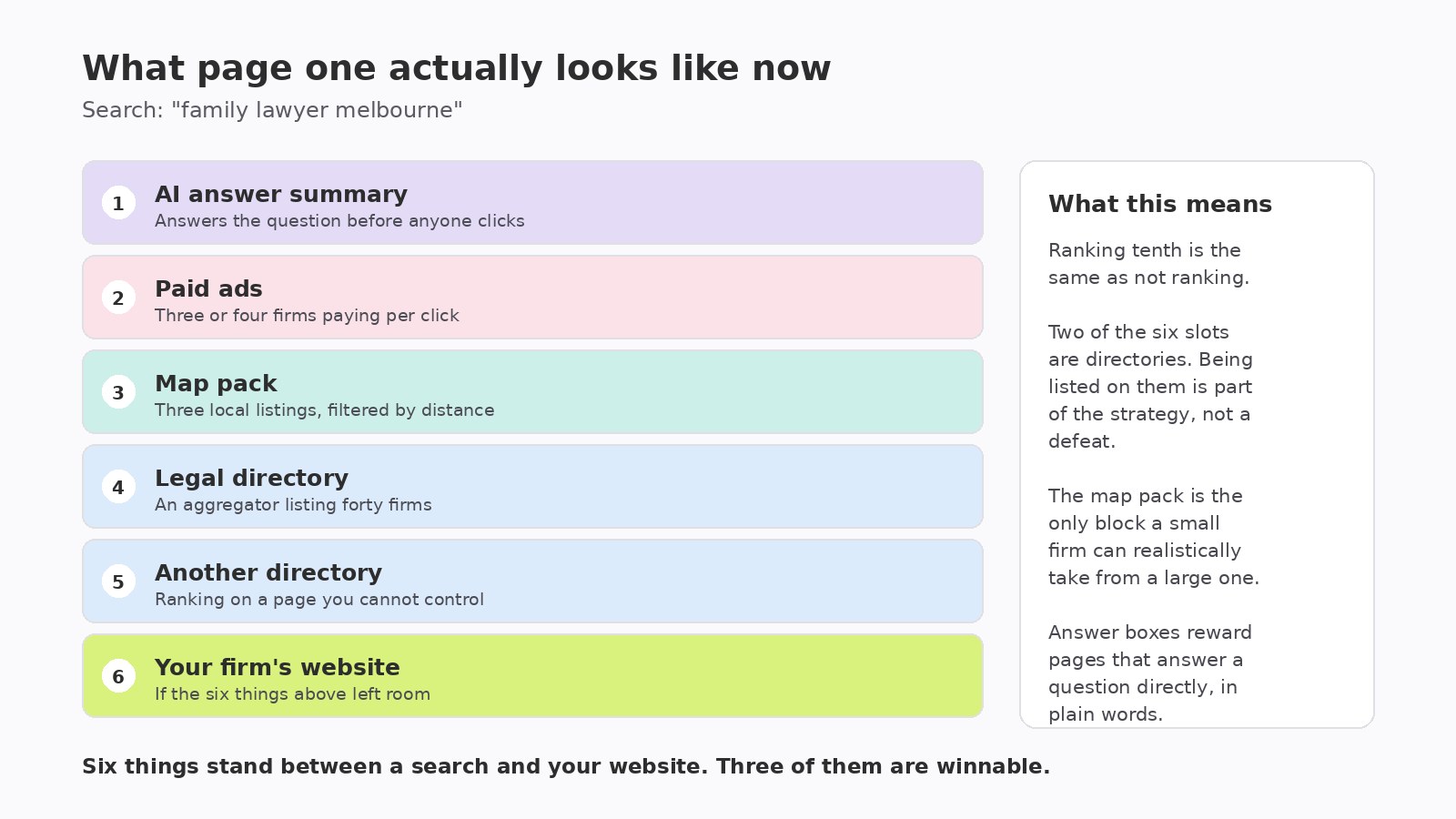Select the Map pack block title
This screenshot has width=1456, height=819.
(216, 384)
